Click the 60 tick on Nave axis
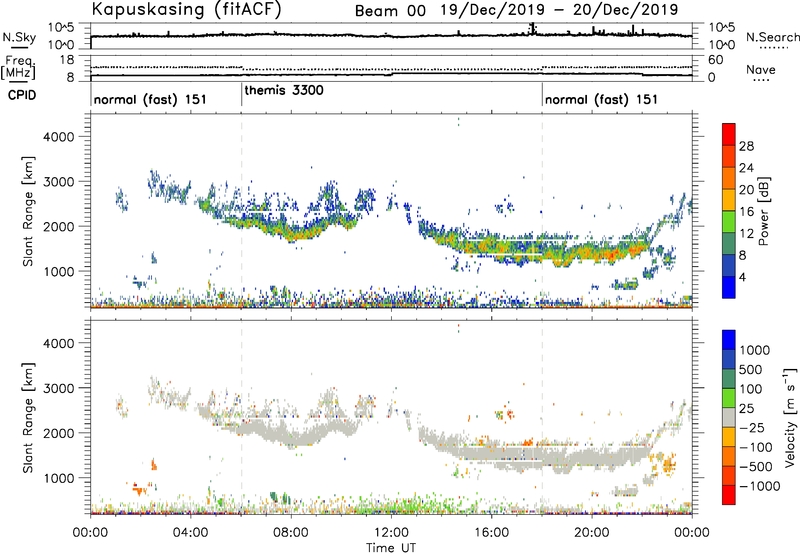800x554 pixels. (x=716, y=60)
